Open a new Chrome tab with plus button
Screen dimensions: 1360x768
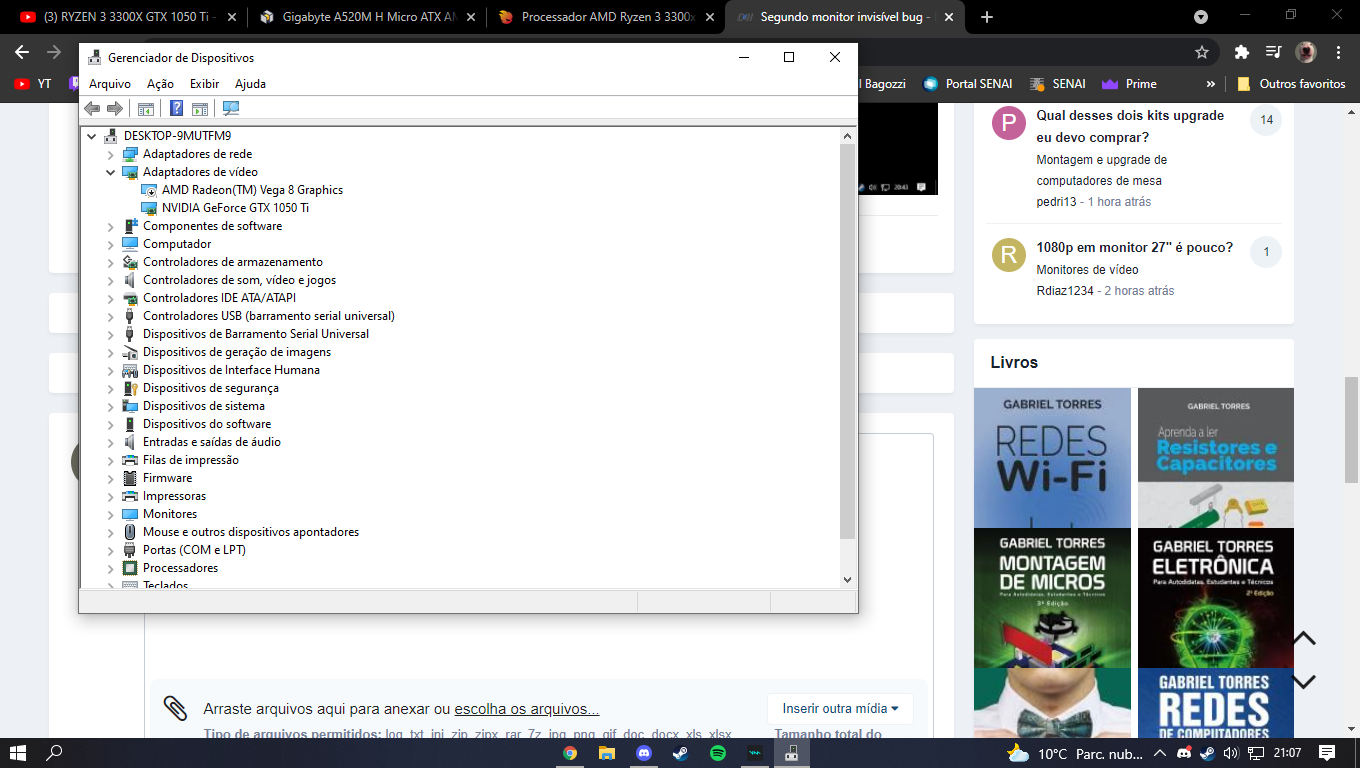coord(987,17)
